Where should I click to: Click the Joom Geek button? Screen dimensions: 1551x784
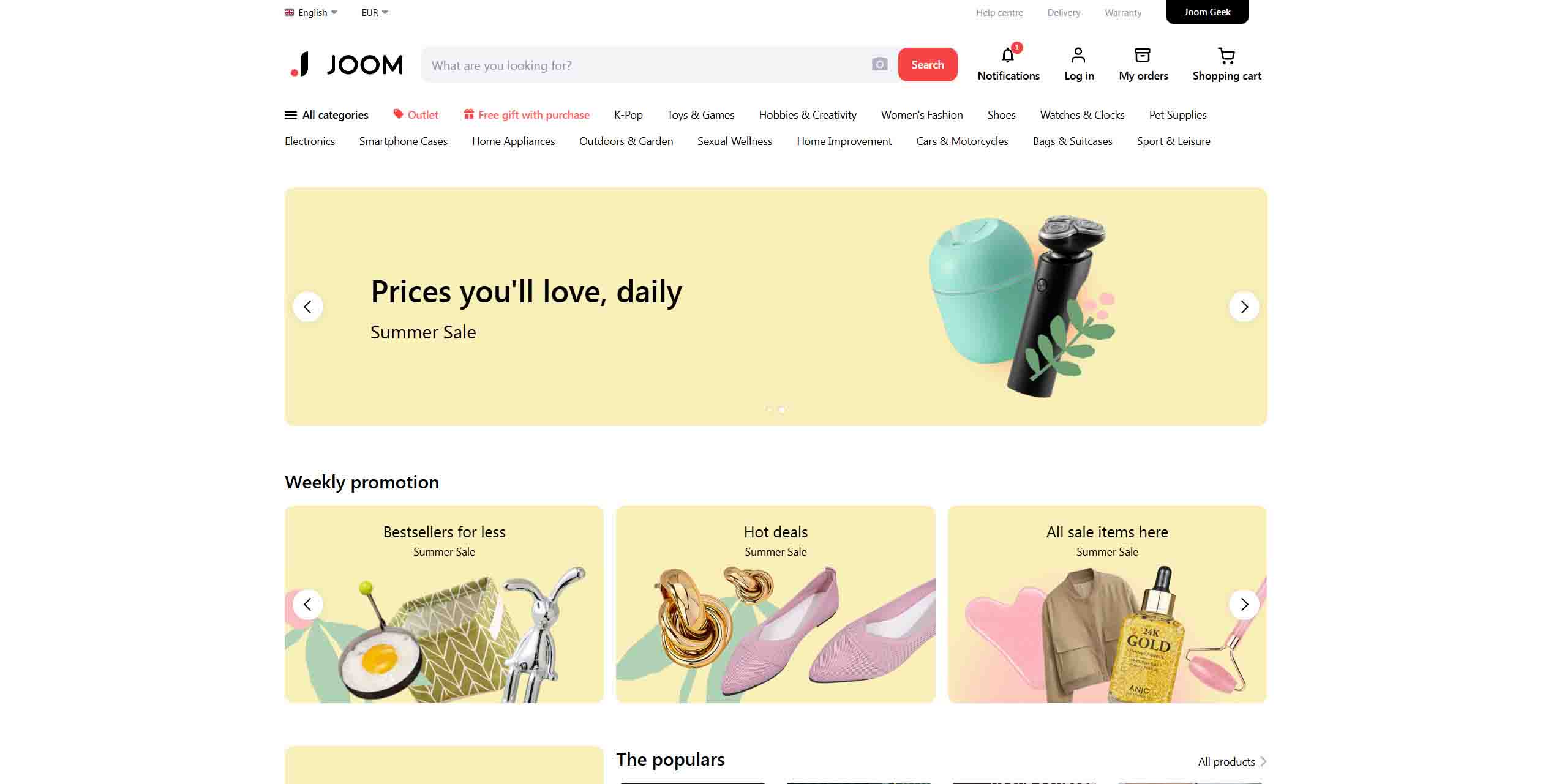pos(1207,12)
